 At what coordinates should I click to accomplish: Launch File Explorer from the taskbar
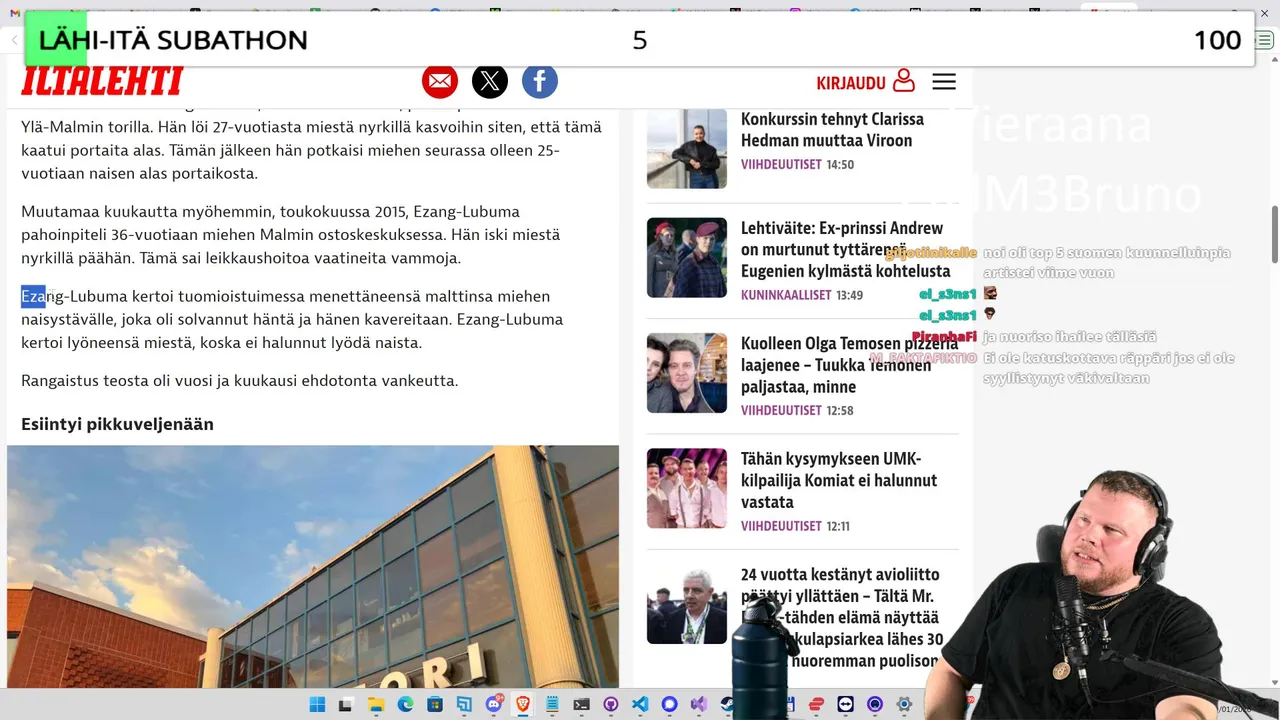pos(376,705)
